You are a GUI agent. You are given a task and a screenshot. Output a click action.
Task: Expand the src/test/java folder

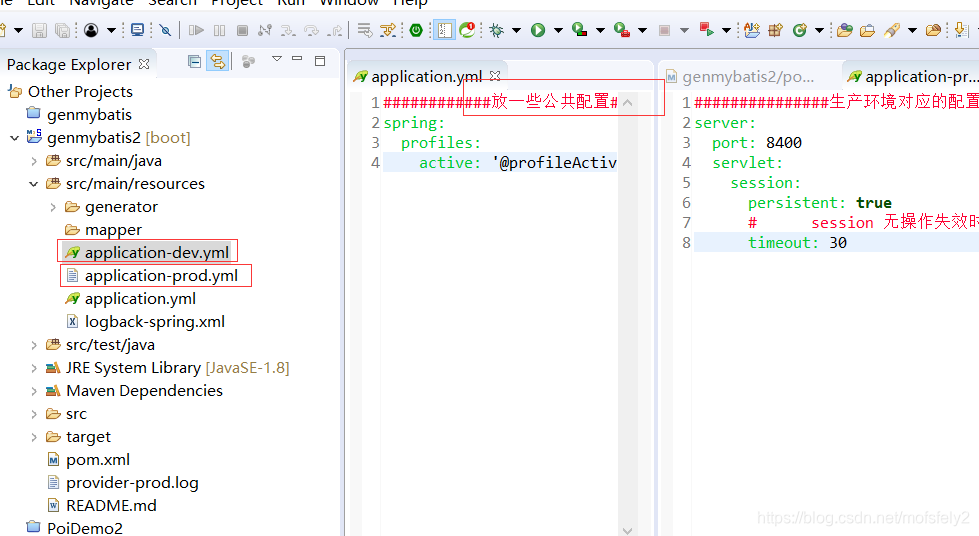point(34,345)
